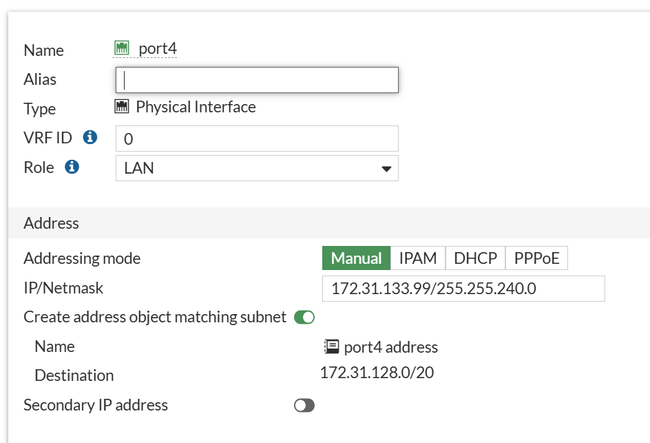Disable Create address object matching subnet
Viewport: 650px width, 443px height.
pos(304,317)
